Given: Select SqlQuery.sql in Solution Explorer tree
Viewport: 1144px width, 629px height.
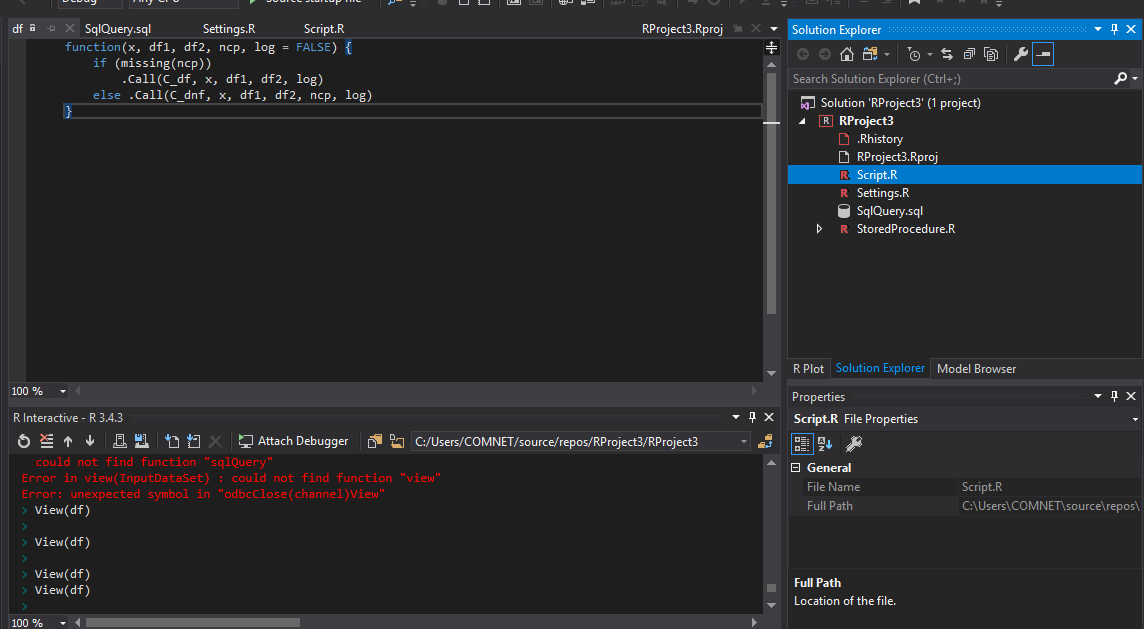Looking at the screenshot, I should pos(889,211).
